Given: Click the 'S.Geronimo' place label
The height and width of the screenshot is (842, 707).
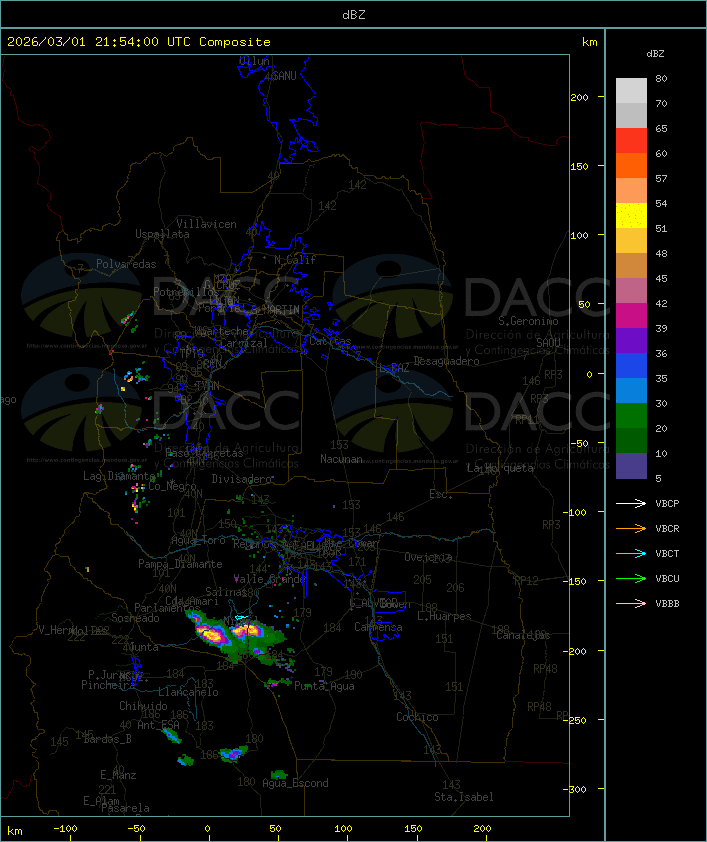Looking at the screenshot, I should click(x=528, y=321).
